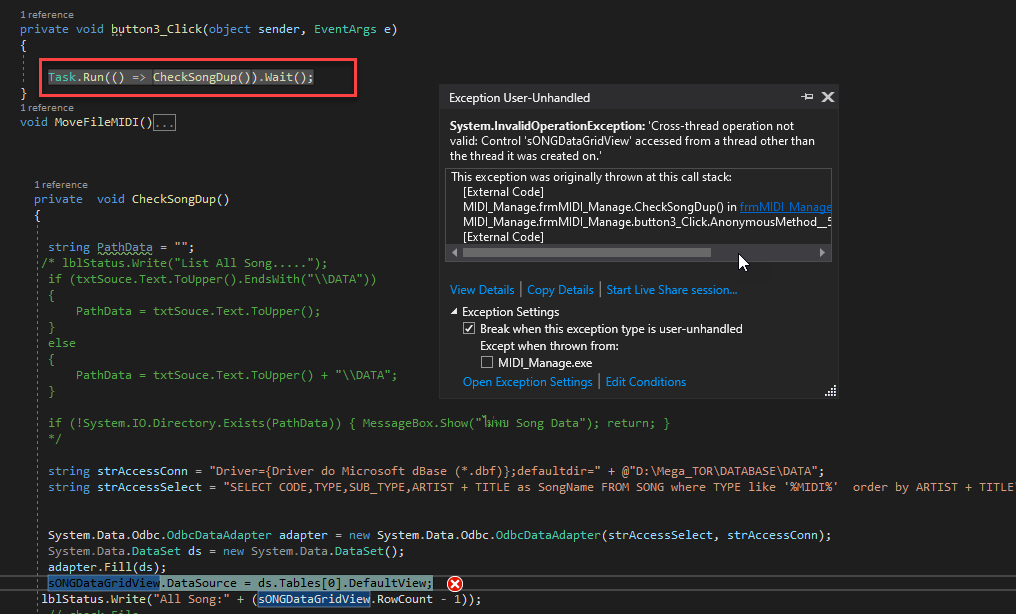Expand the collapsed MoveFileMIDI method body
The height and width of the screenshot is (614, 1016).
165,123
